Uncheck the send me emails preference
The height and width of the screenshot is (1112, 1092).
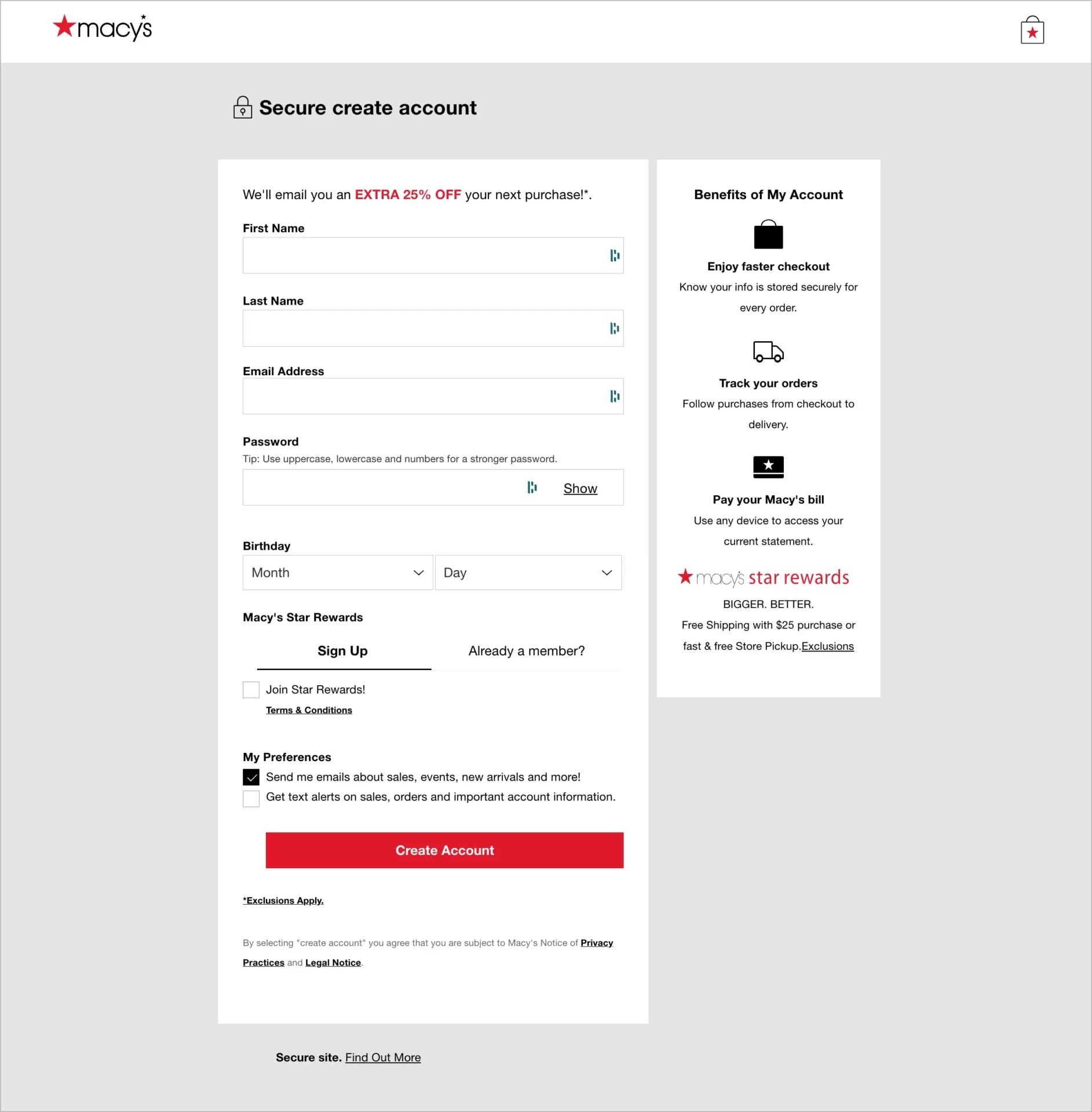tap(251, 777)
